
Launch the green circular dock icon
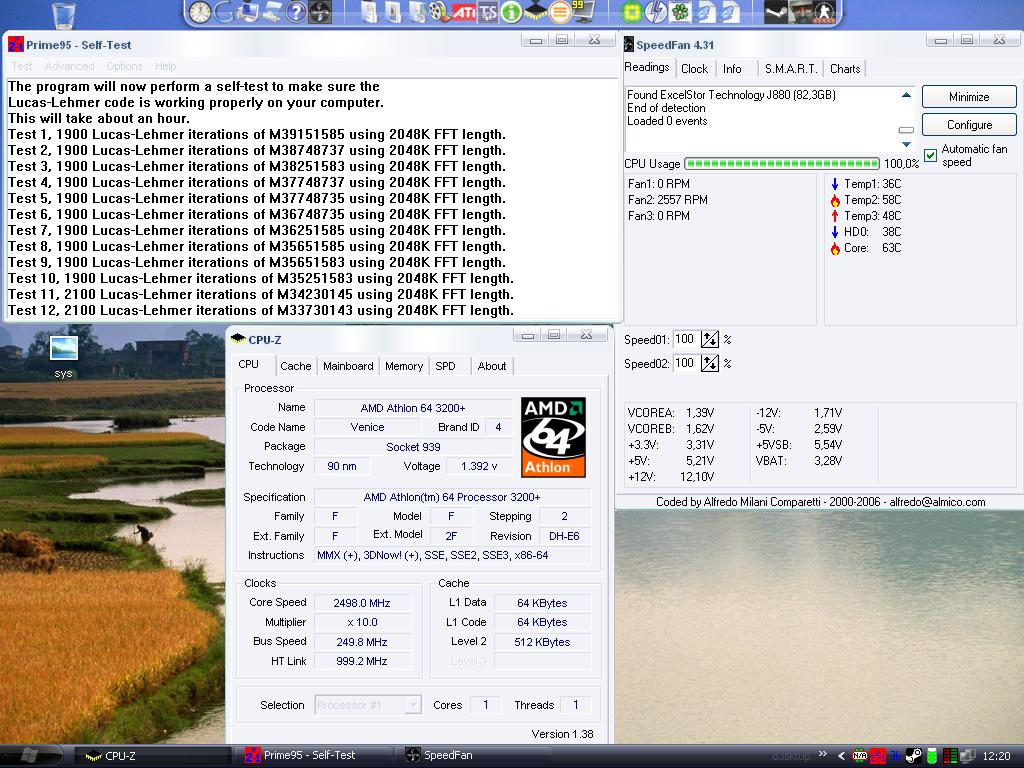click(632, 12)
